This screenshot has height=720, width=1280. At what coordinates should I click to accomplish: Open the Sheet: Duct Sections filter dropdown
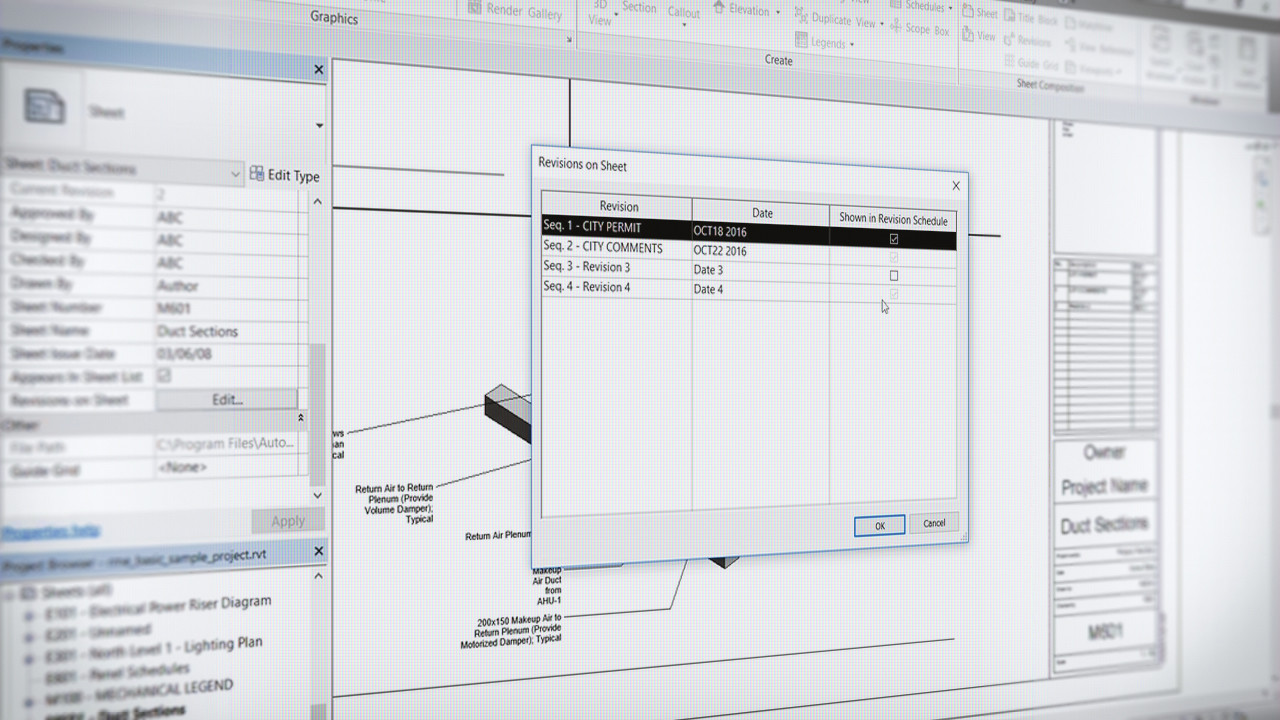point(235,173)
